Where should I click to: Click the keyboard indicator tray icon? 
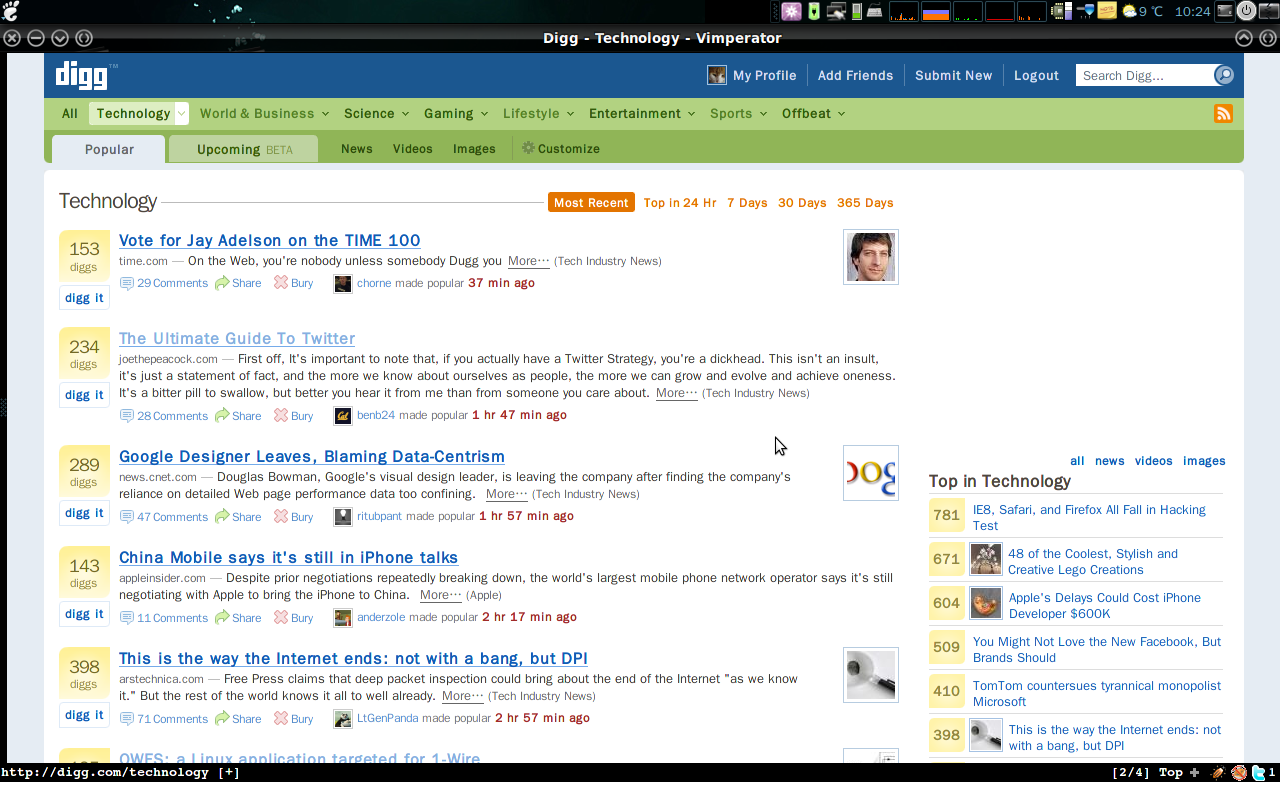tap(874, 12)
